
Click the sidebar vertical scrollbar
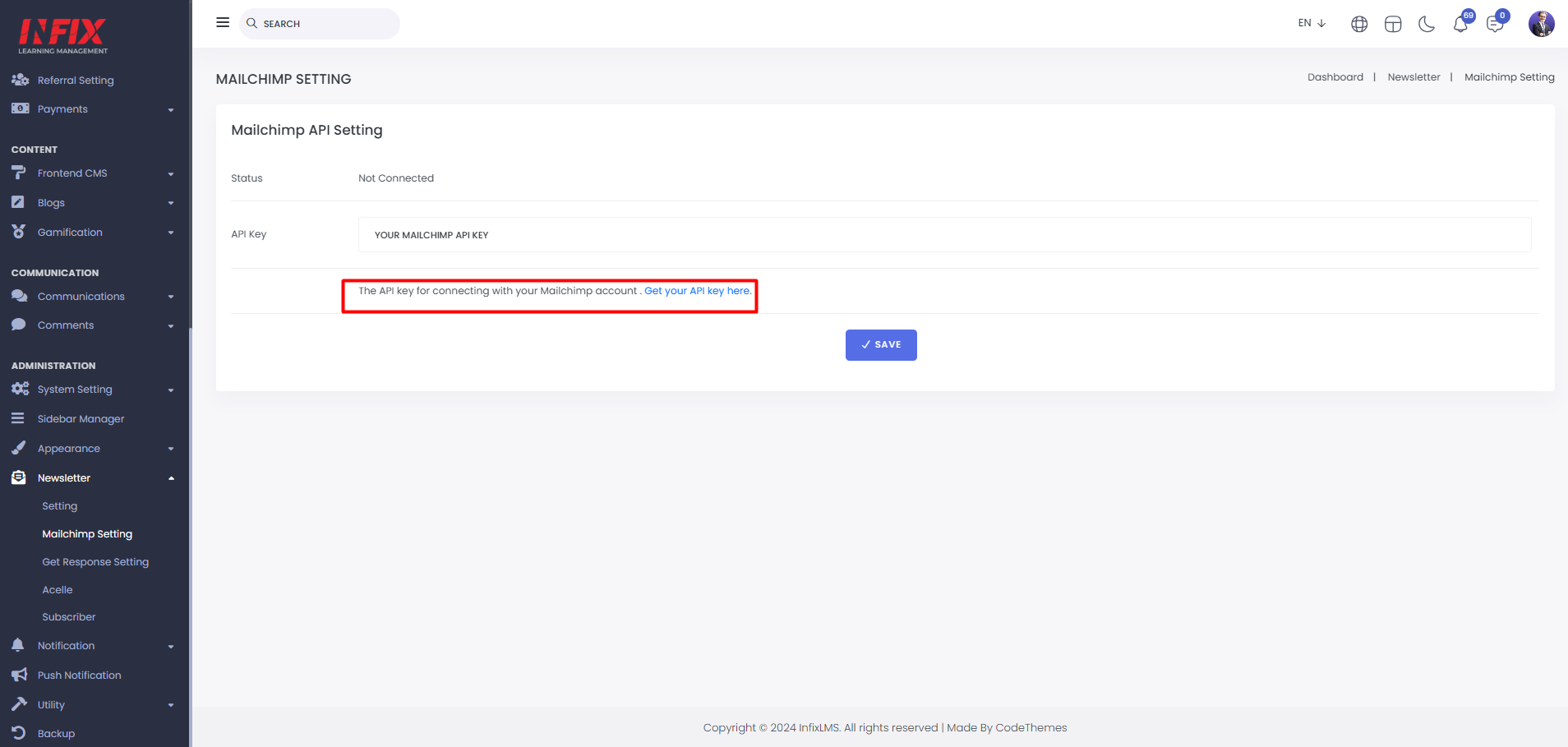(x=191, y=537)
